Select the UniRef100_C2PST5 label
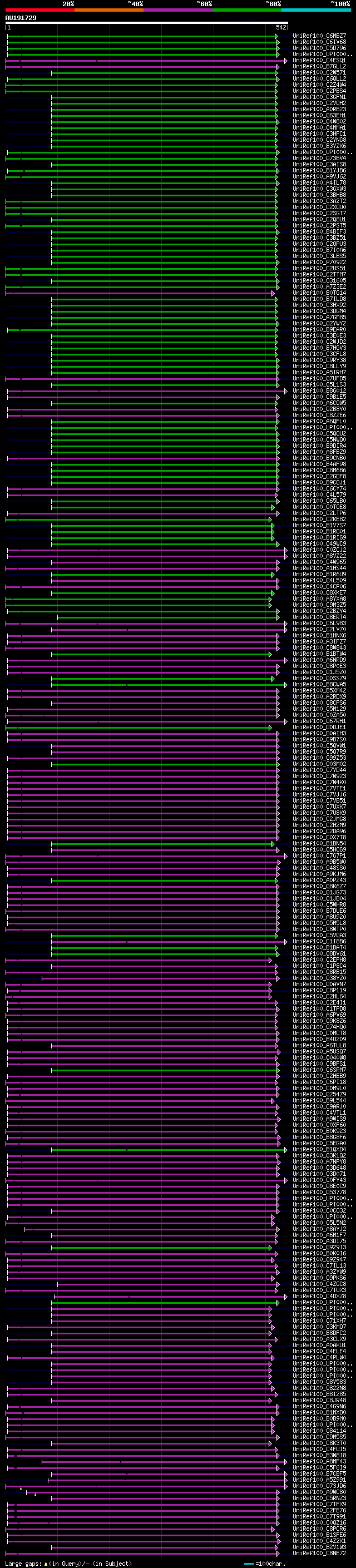This screenshot has height=1568, width=356. pyautogui.click(x=319, y=226)
